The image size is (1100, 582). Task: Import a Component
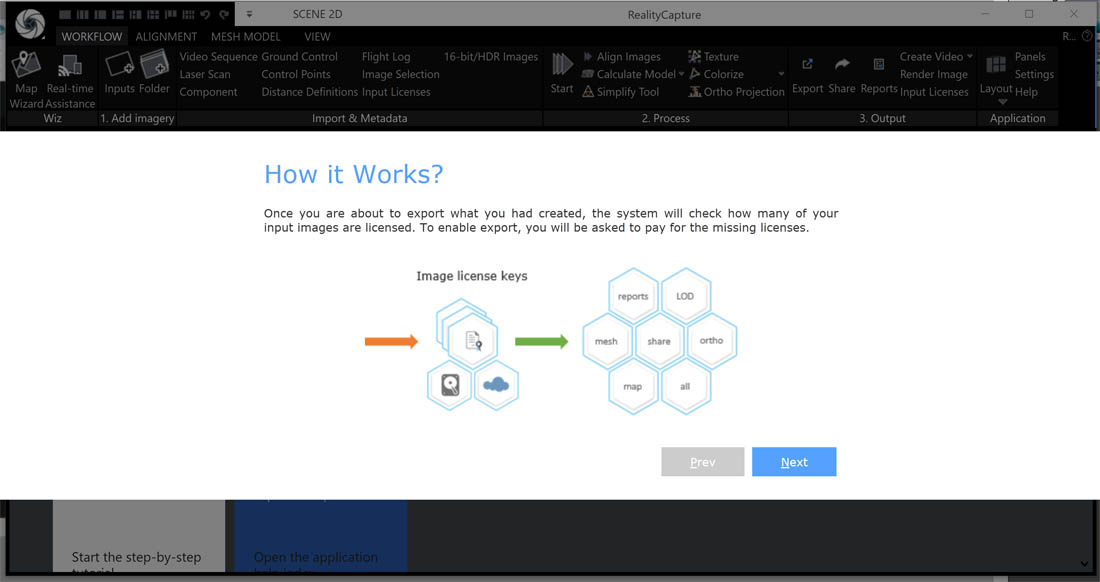coord(208,92)
